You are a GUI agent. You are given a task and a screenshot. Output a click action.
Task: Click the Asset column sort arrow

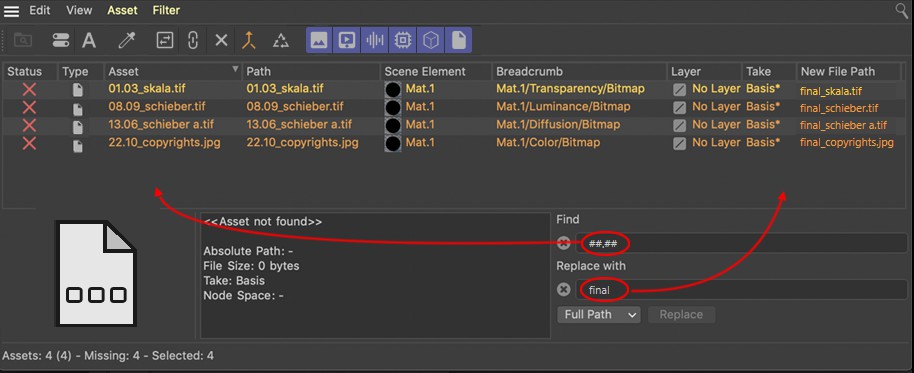pos(235,69)
